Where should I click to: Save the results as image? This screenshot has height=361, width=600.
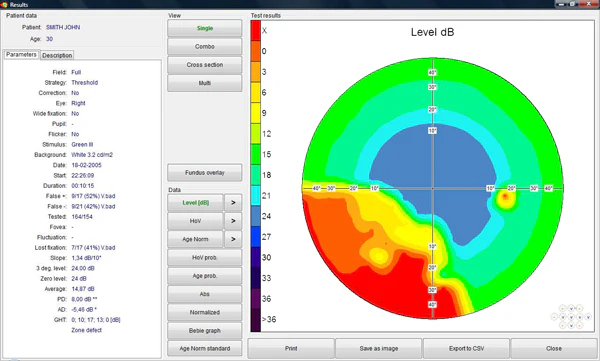pyautogui.click(x=379, y=348)
